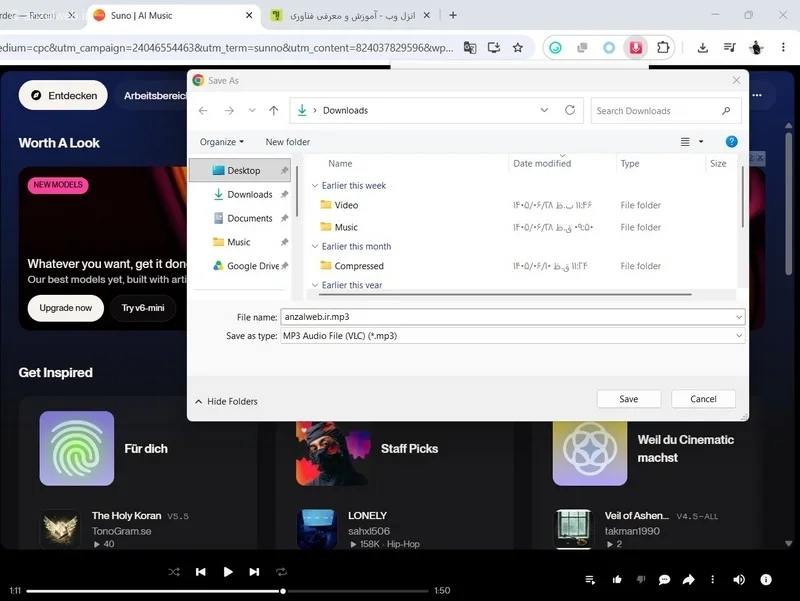Click the Entdecken button on Suno

(x=63, y=95)
